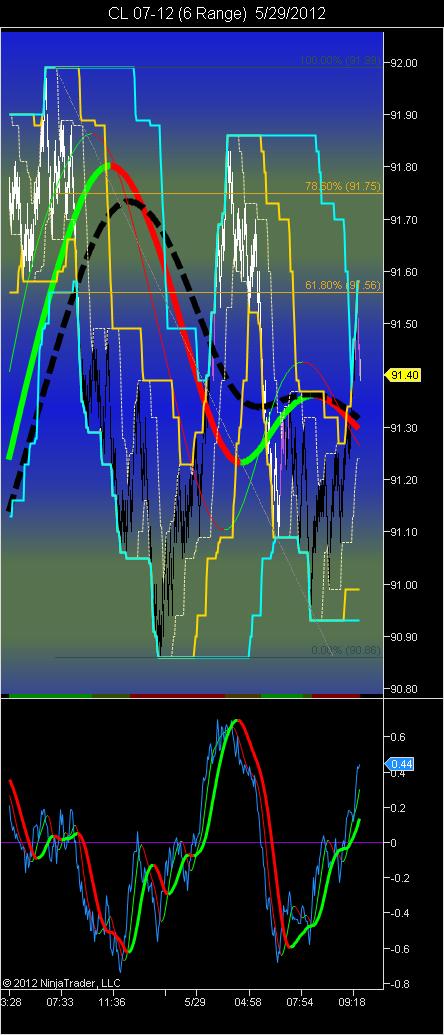This screenshot has height=1035, width=444.
Task: Click the 09:18 time axis label
Action: click(353, 1002)
